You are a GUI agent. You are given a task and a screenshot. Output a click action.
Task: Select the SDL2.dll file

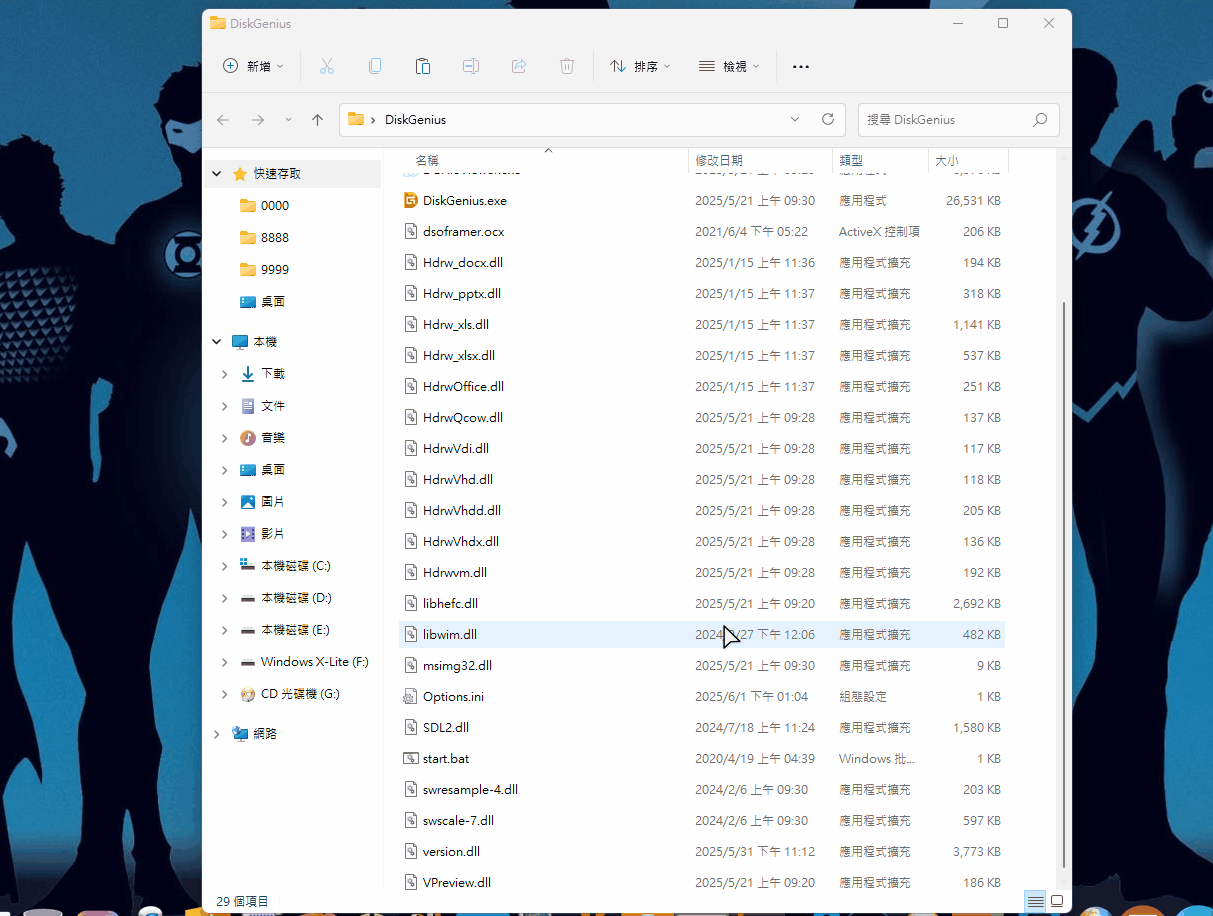click(702, 727)
